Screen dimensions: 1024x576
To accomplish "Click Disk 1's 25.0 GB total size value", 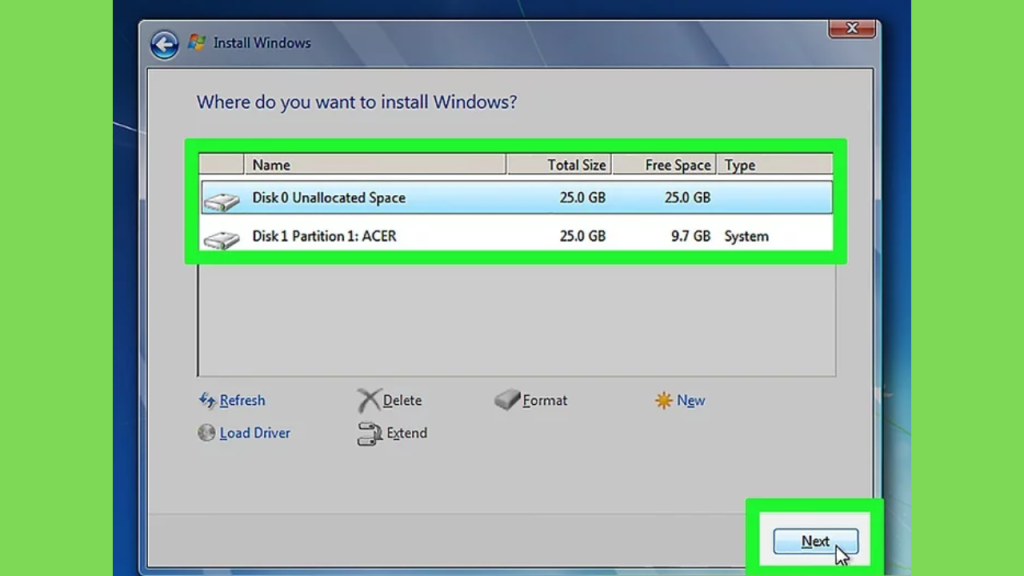I will (583, 236).
